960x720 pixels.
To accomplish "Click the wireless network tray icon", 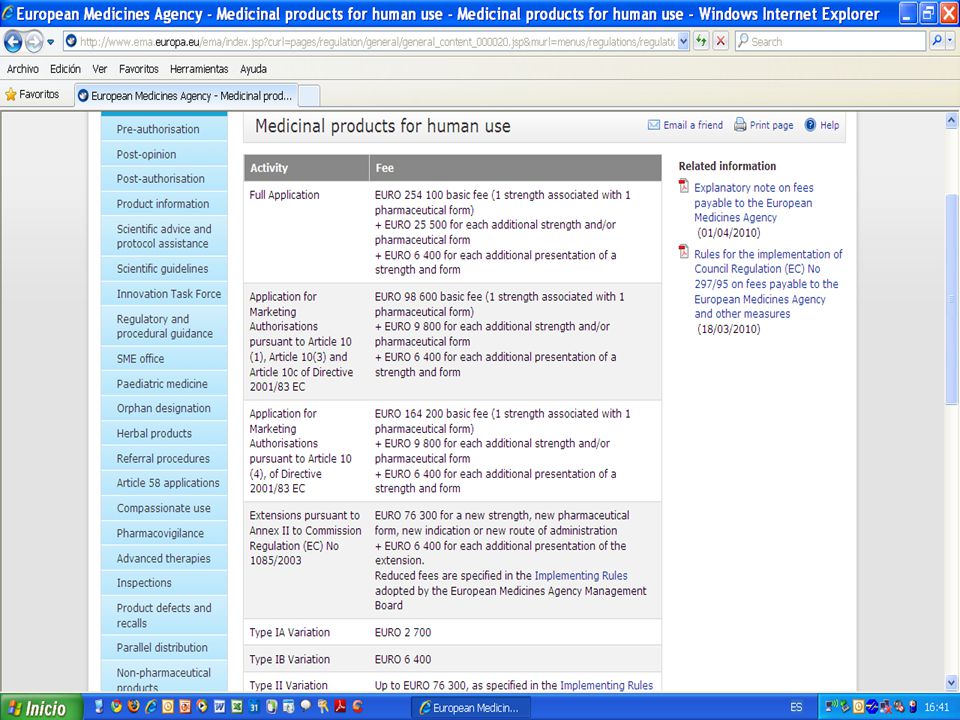I will pyautogui.click(x=831, y=707).
